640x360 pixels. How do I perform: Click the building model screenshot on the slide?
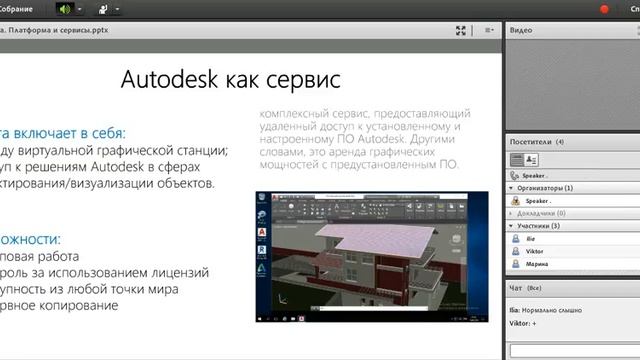[x=372, y=257]
